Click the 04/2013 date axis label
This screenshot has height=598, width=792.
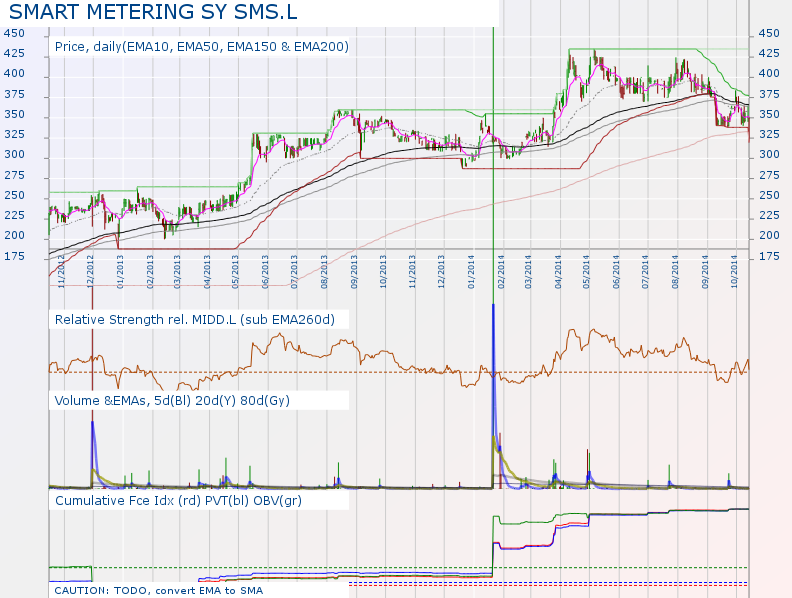(x=207, y=272)
